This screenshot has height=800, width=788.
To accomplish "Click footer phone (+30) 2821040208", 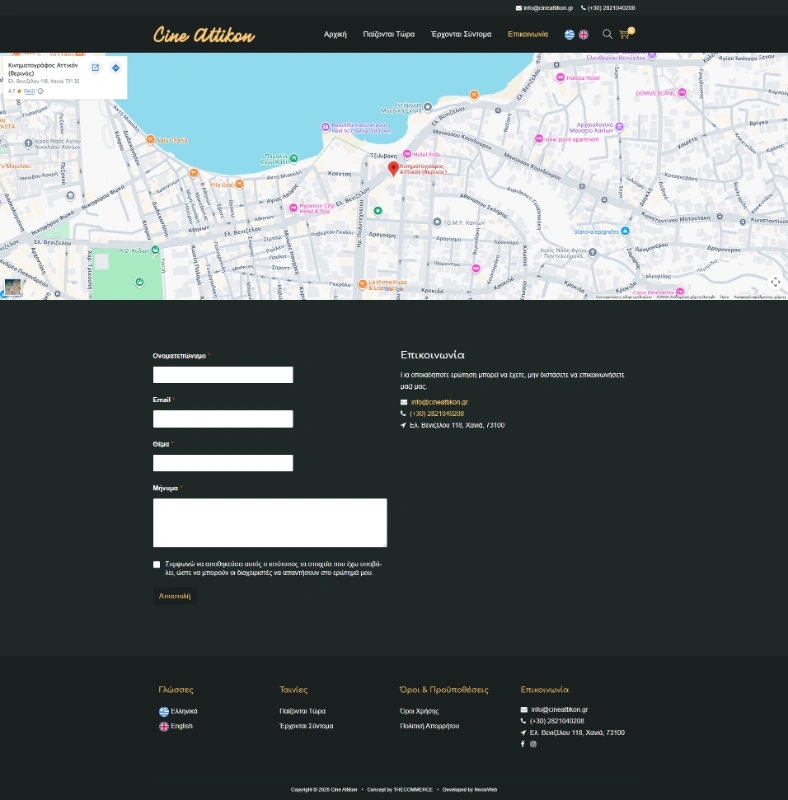I will pos(557,721).
